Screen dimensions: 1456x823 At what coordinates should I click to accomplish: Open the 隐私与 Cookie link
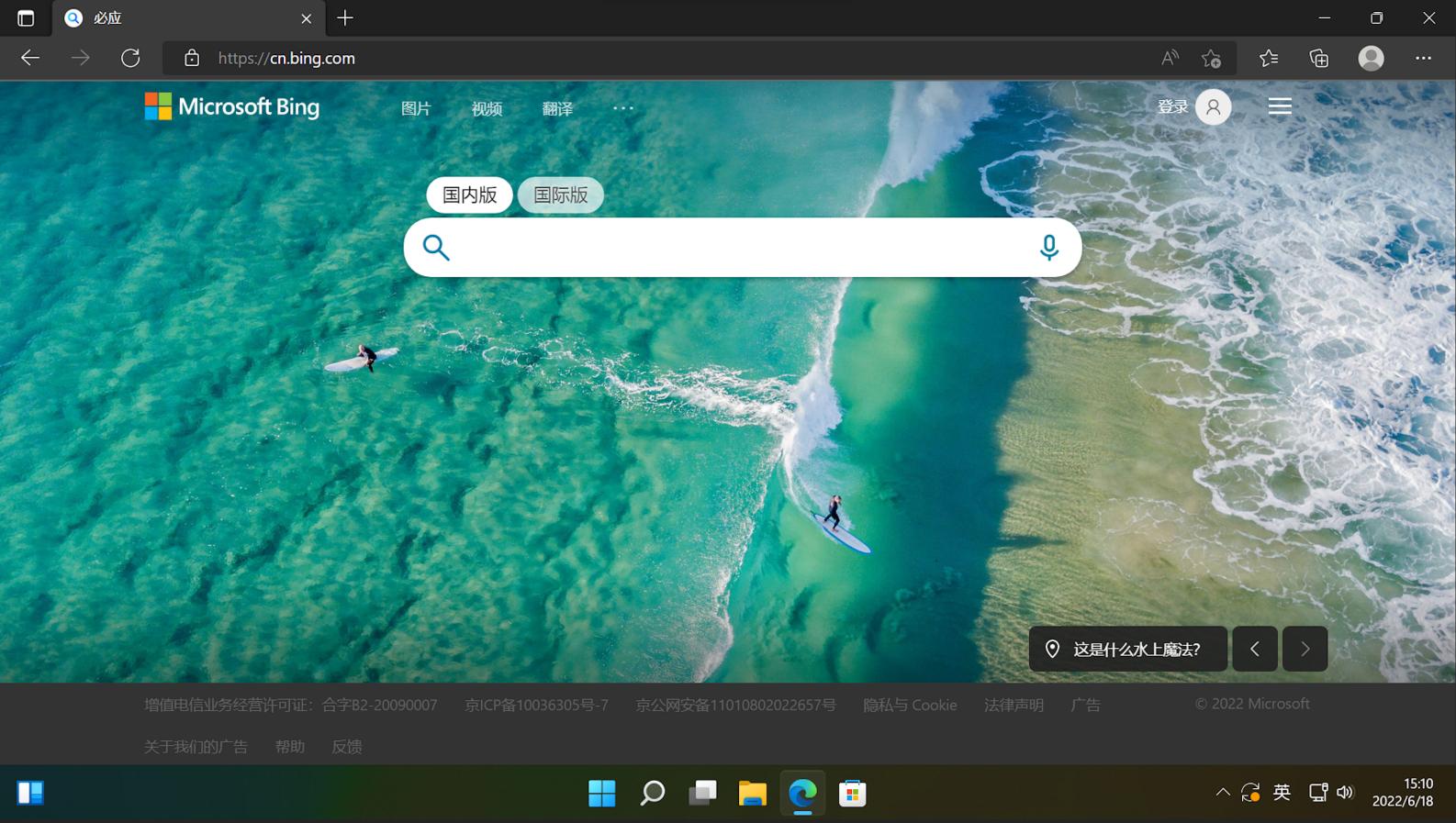tap(909, 705)
